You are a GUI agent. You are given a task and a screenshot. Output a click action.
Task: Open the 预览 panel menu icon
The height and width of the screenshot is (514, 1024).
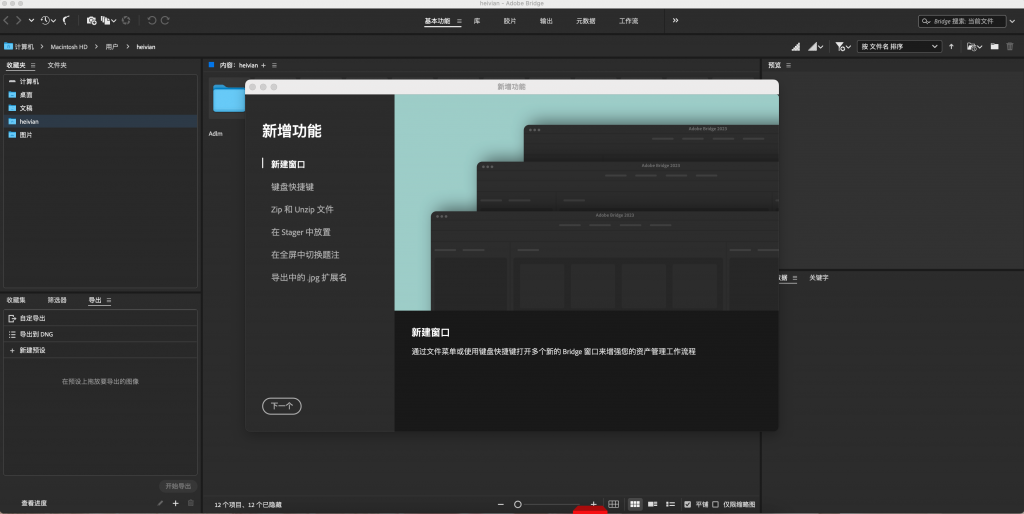coord(788,65)
